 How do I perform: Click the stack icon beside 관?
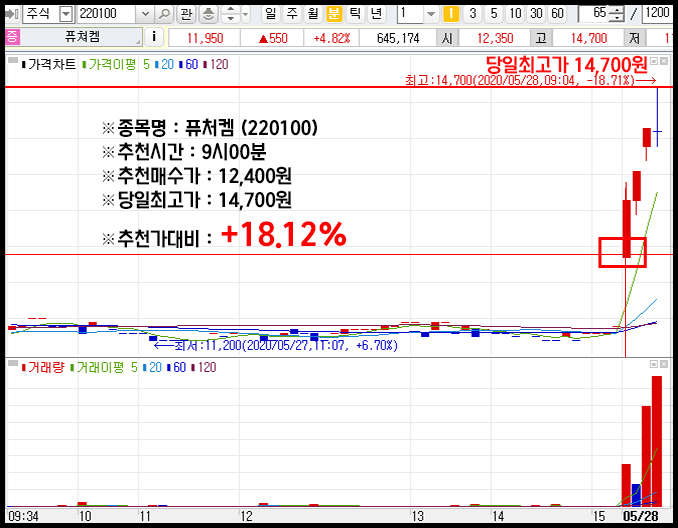point(208,14)
